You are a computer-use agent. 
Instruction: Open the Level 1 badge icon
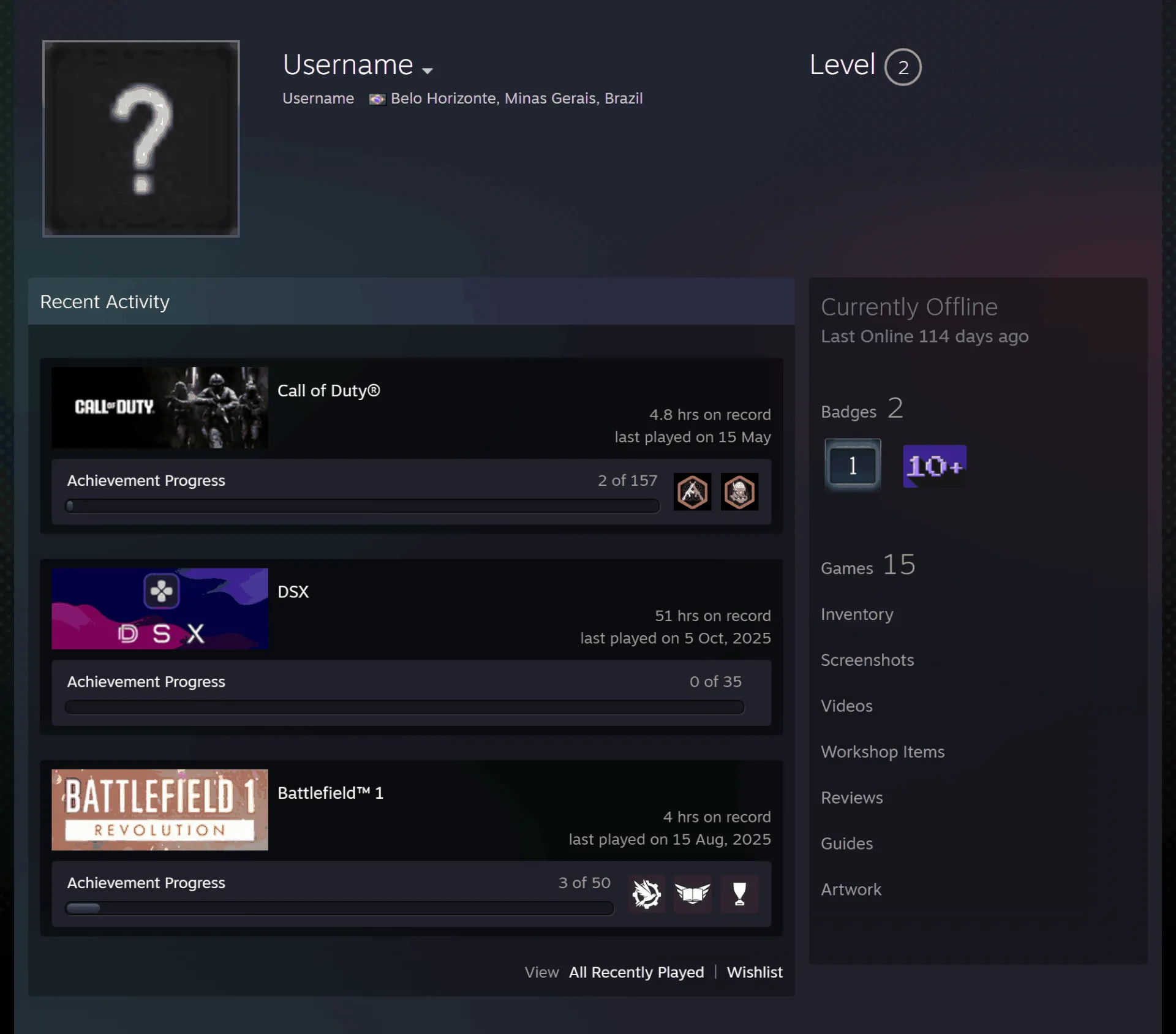click(x=853, y=466)
